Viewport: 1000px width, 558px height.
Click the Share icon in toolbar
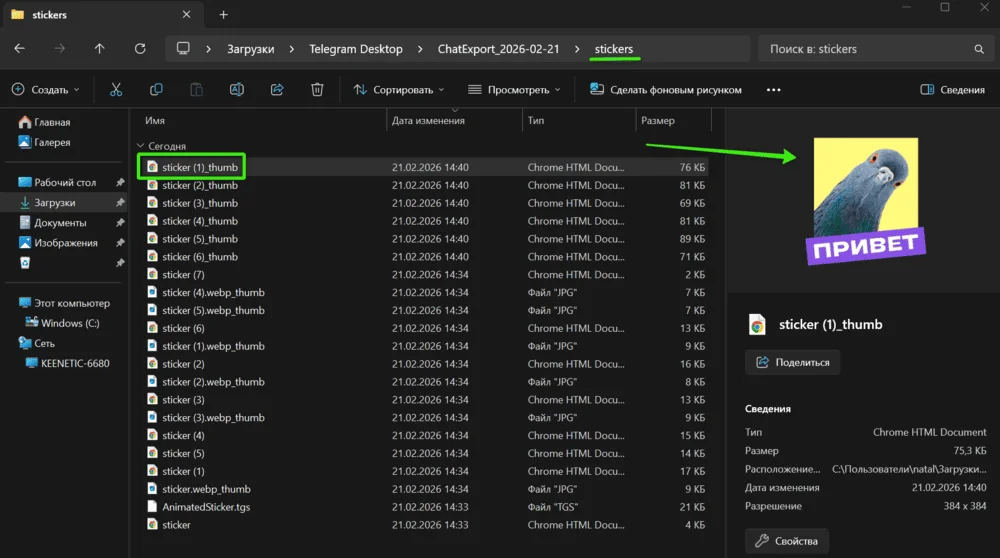click(x=277, y=90)
